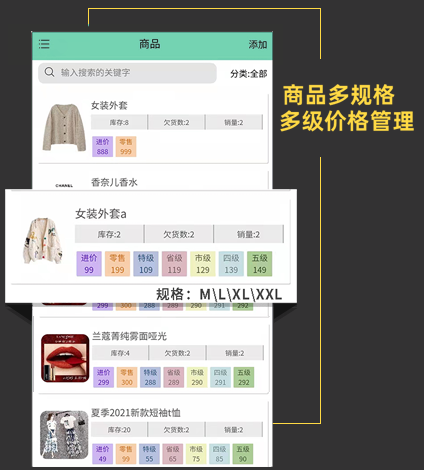Select 省级 289 tag of 兰蔻 lipstick

(174, 377)
